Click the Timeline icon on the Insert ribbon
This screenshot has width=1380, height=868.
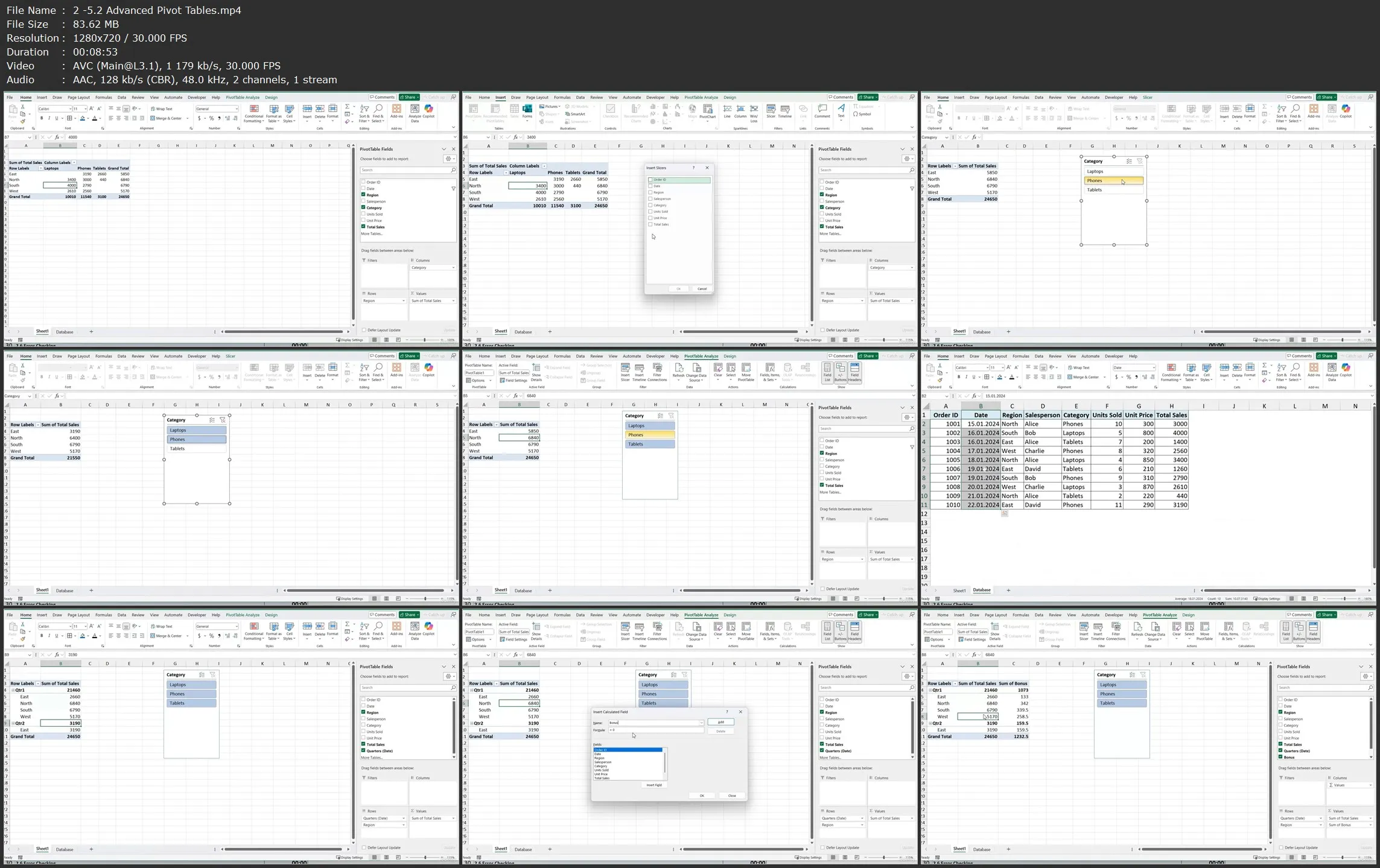(x=785, y=111)
